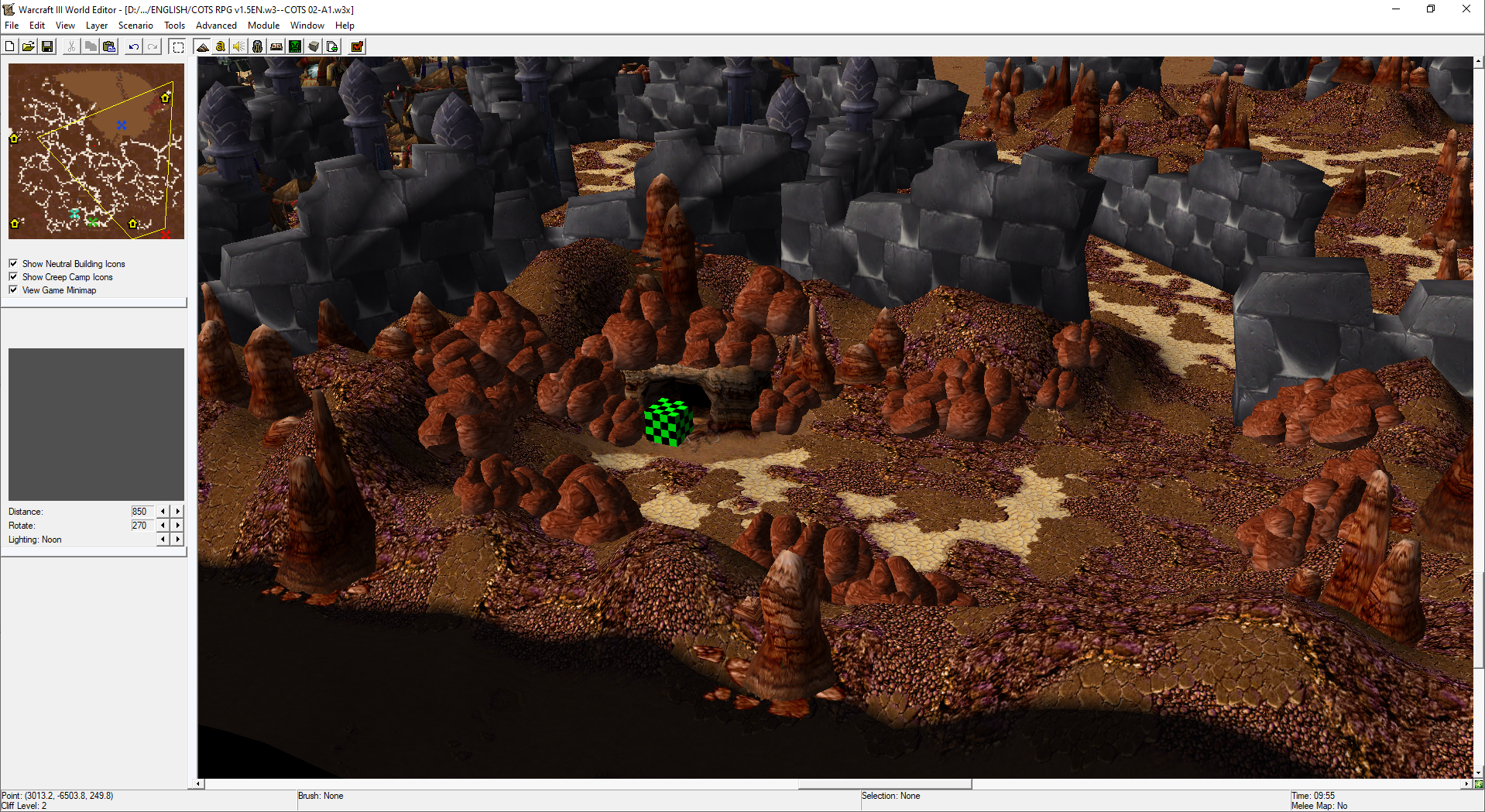Click the 'Melee Map: No' status text

click(x=1319, y=806)
